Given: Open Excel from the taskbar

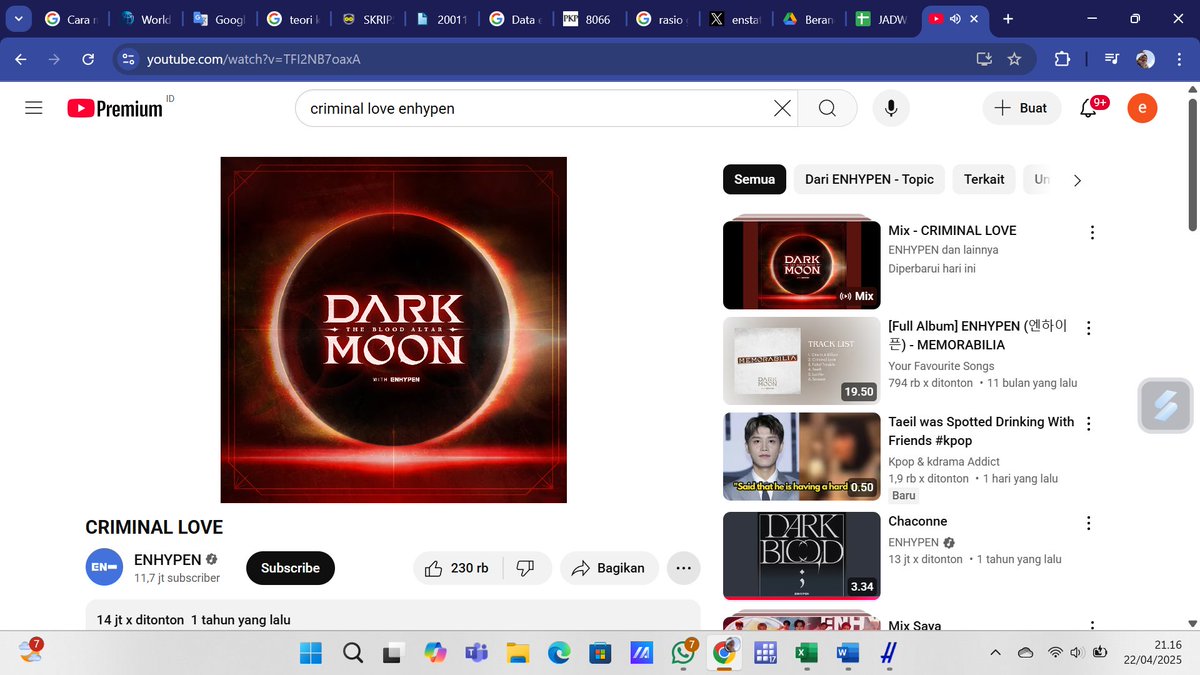Looking at the screenshot, I should click(805, 653).
